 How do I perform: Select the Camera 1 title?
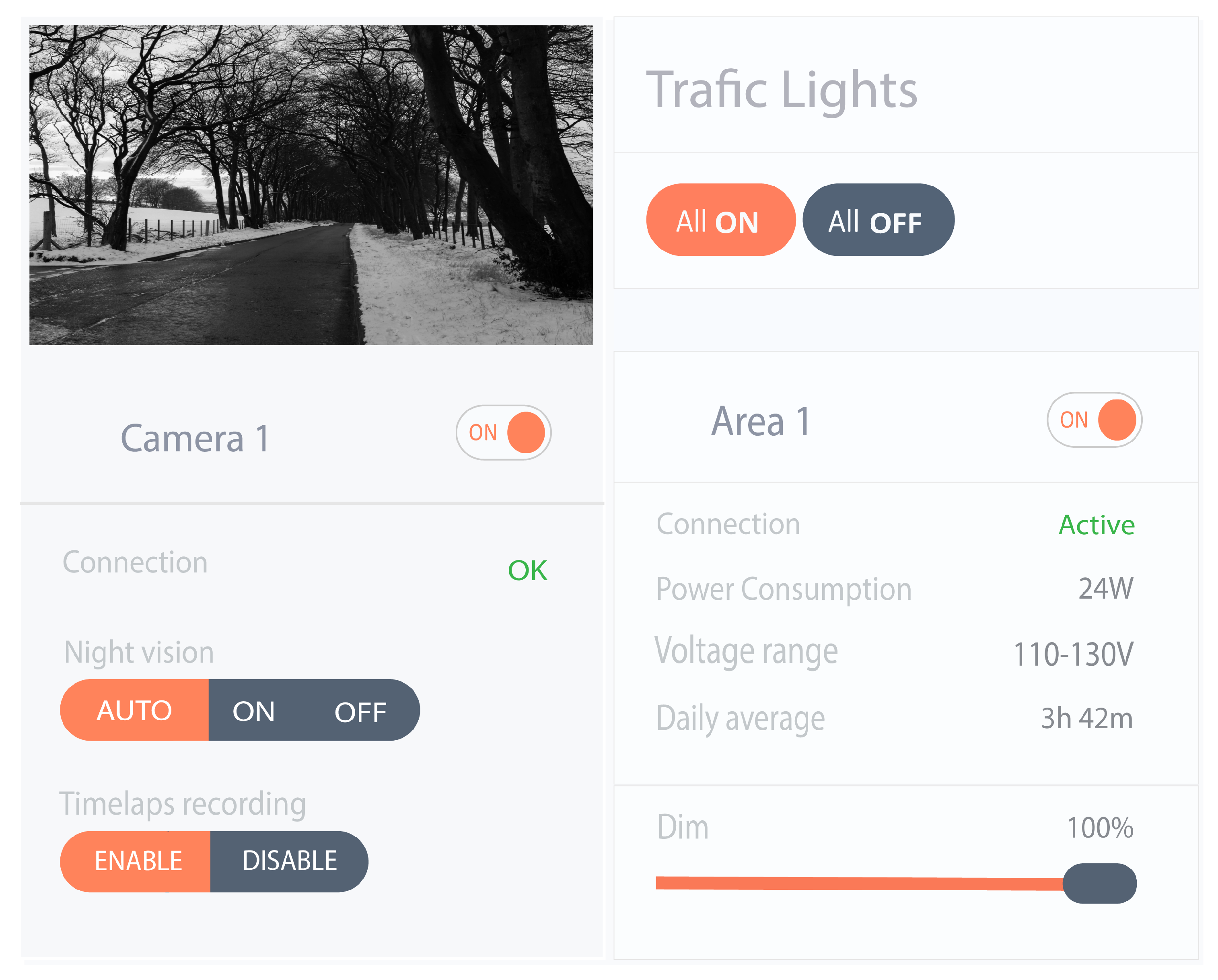click(x=195, y=439)
